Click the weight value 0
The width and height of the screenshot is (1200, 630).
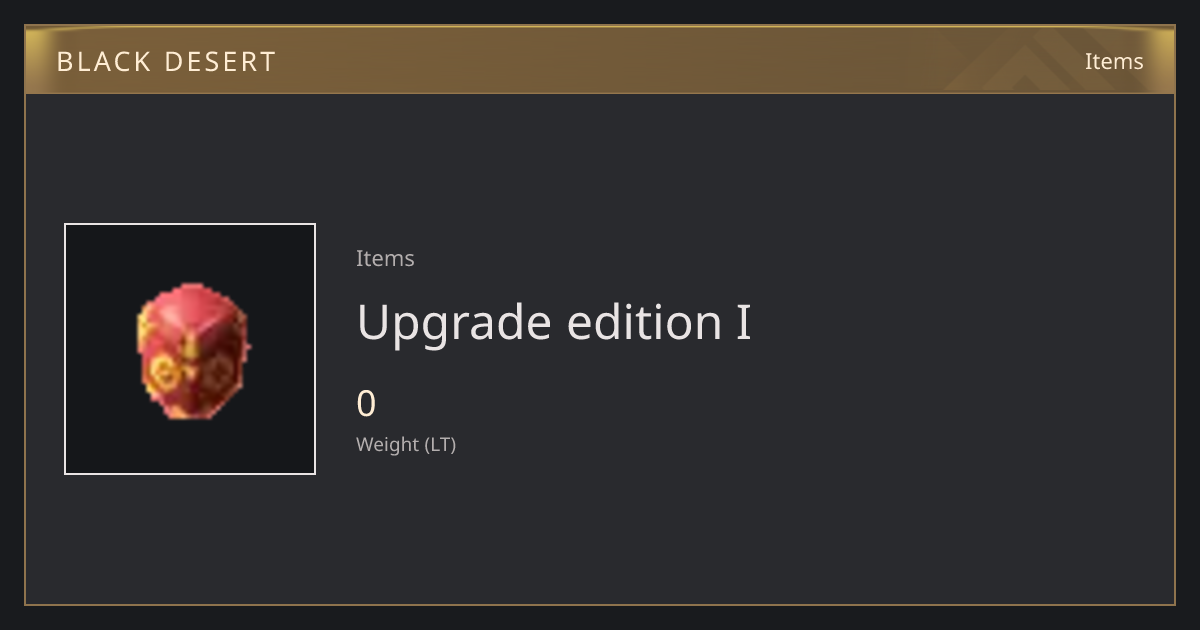click(x=366, y=404)
